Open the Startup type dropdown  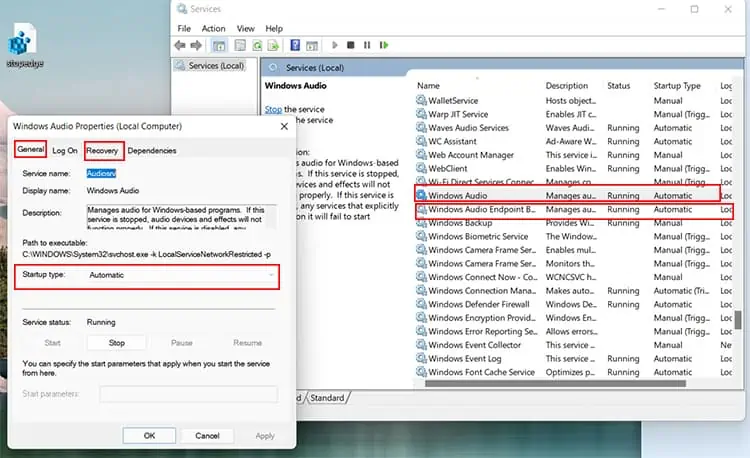coord(180,275)
